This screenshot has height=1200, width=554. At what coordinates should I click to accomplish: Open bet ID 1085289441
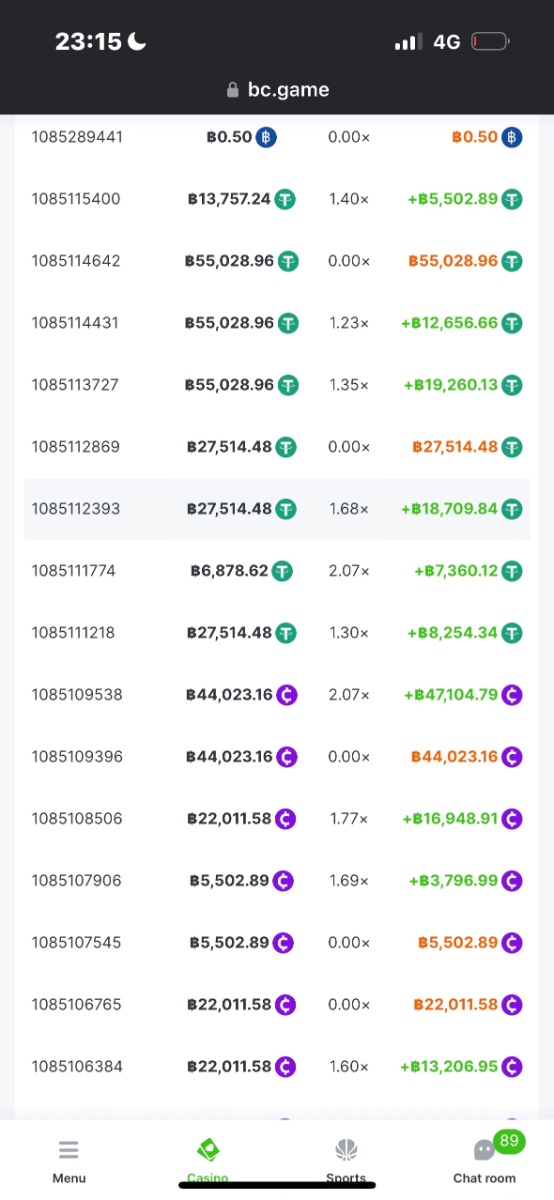(77, 137)
